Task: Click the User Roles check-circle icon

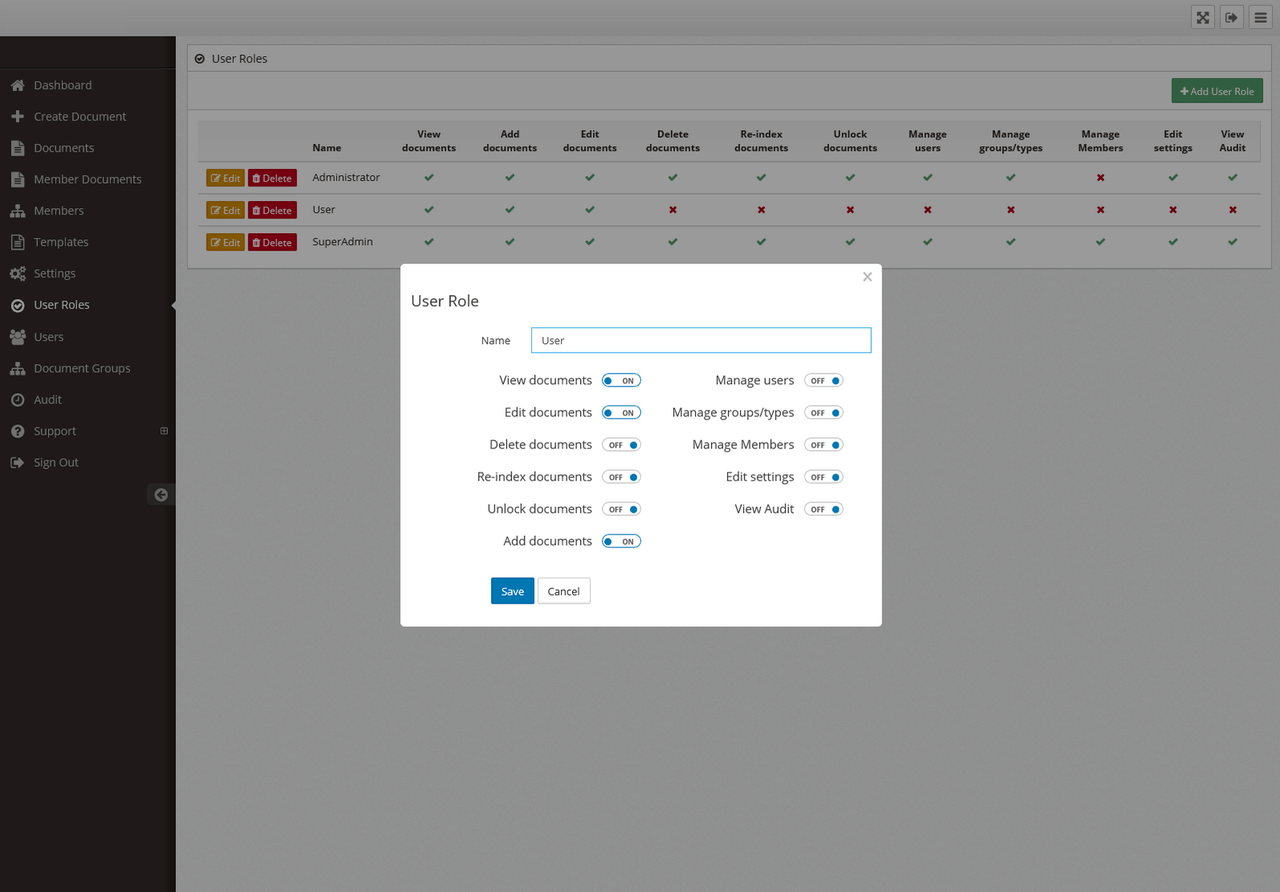Action: tap(17, 305)
